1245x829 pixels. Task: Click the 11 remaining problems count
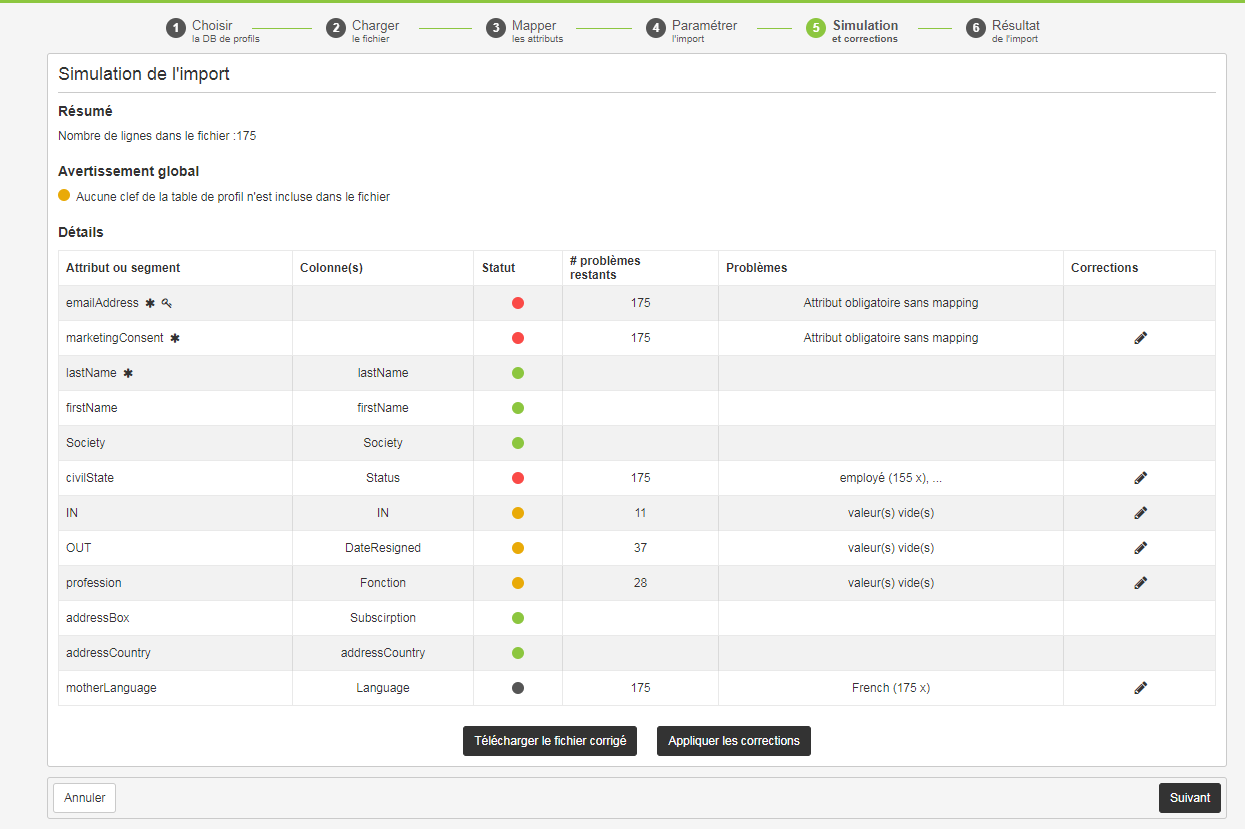click(640, 513)
